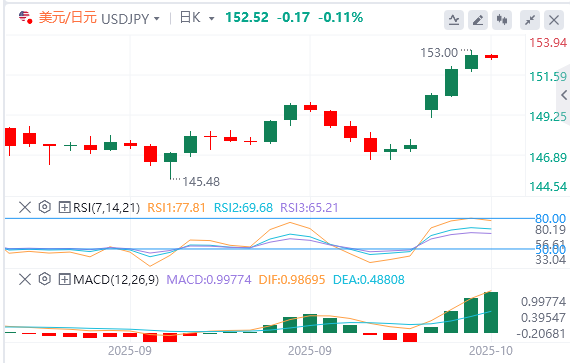
Task: Remove the RSI indicator panel
Action: 25,207
